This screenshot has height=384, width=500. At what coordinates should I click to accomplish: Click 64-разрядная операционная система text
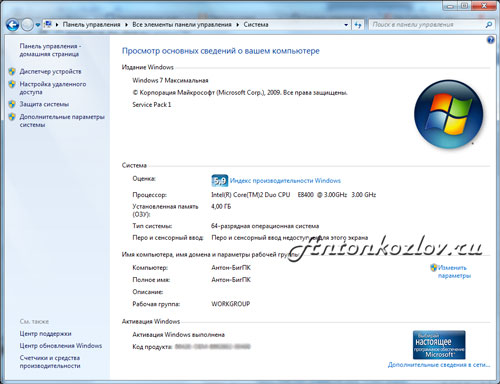(265, 226)
